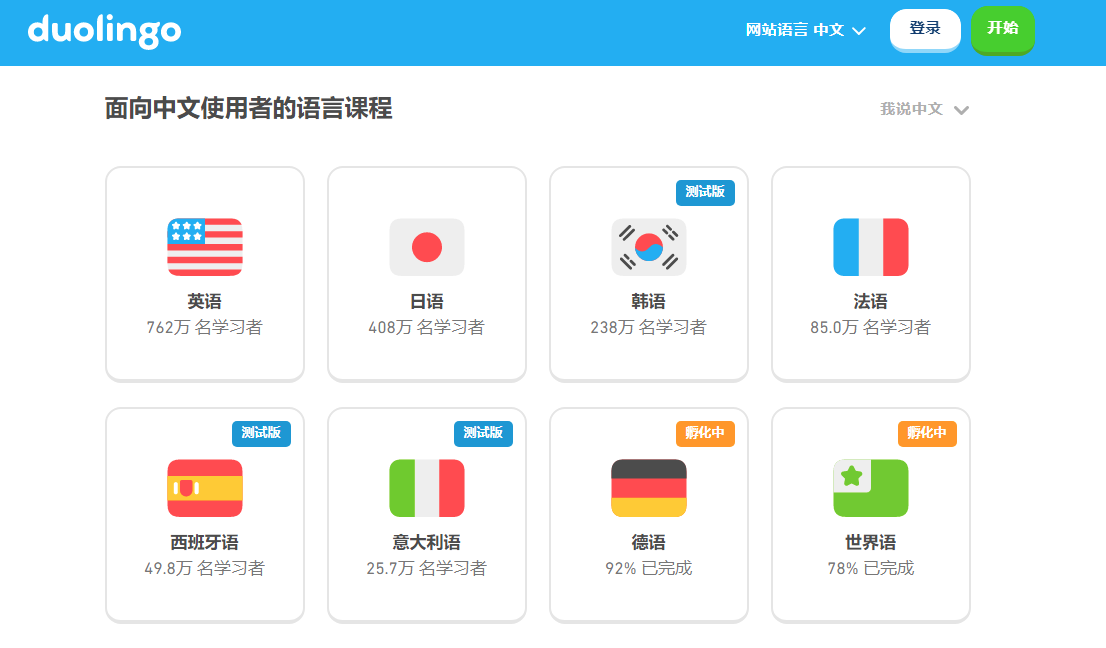Select the French flag icon for 法语
The height and width of the screenshot is (648, 1106).
(870, 247)
